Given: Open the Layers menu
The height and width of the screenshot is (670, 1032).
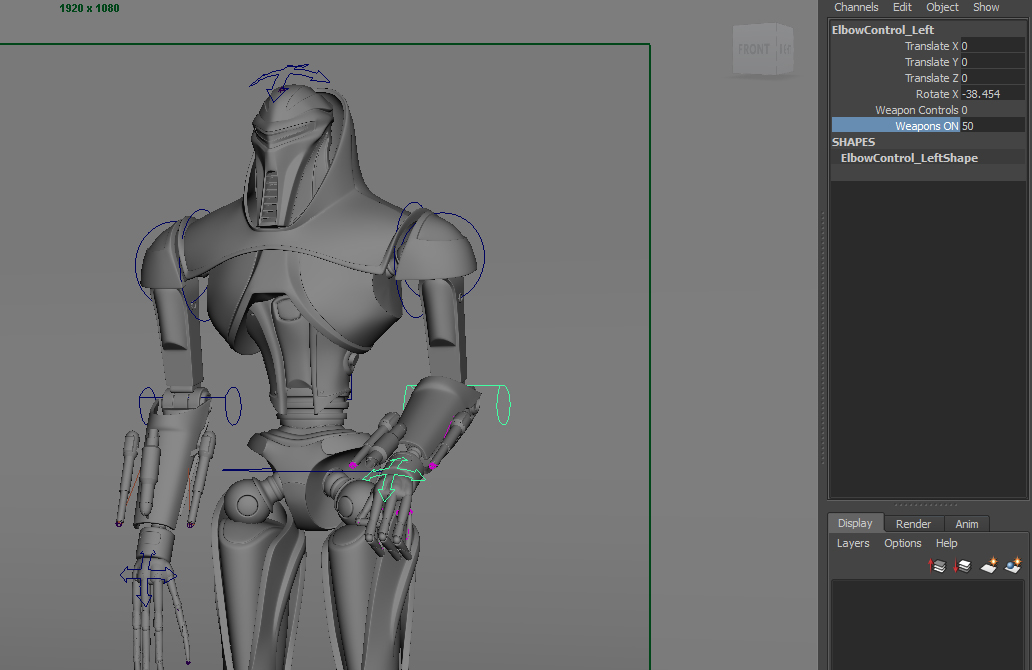Looking at the screenshot, I should (x=852, y=543).
